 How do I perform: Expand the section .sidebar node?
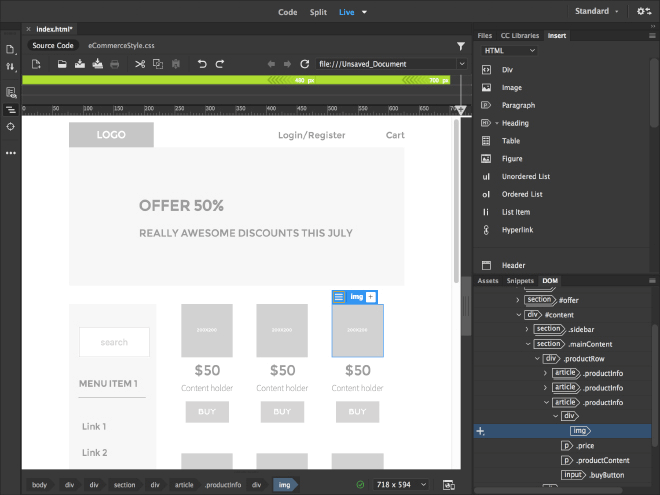pyautogui.click(x=527, y=329)
